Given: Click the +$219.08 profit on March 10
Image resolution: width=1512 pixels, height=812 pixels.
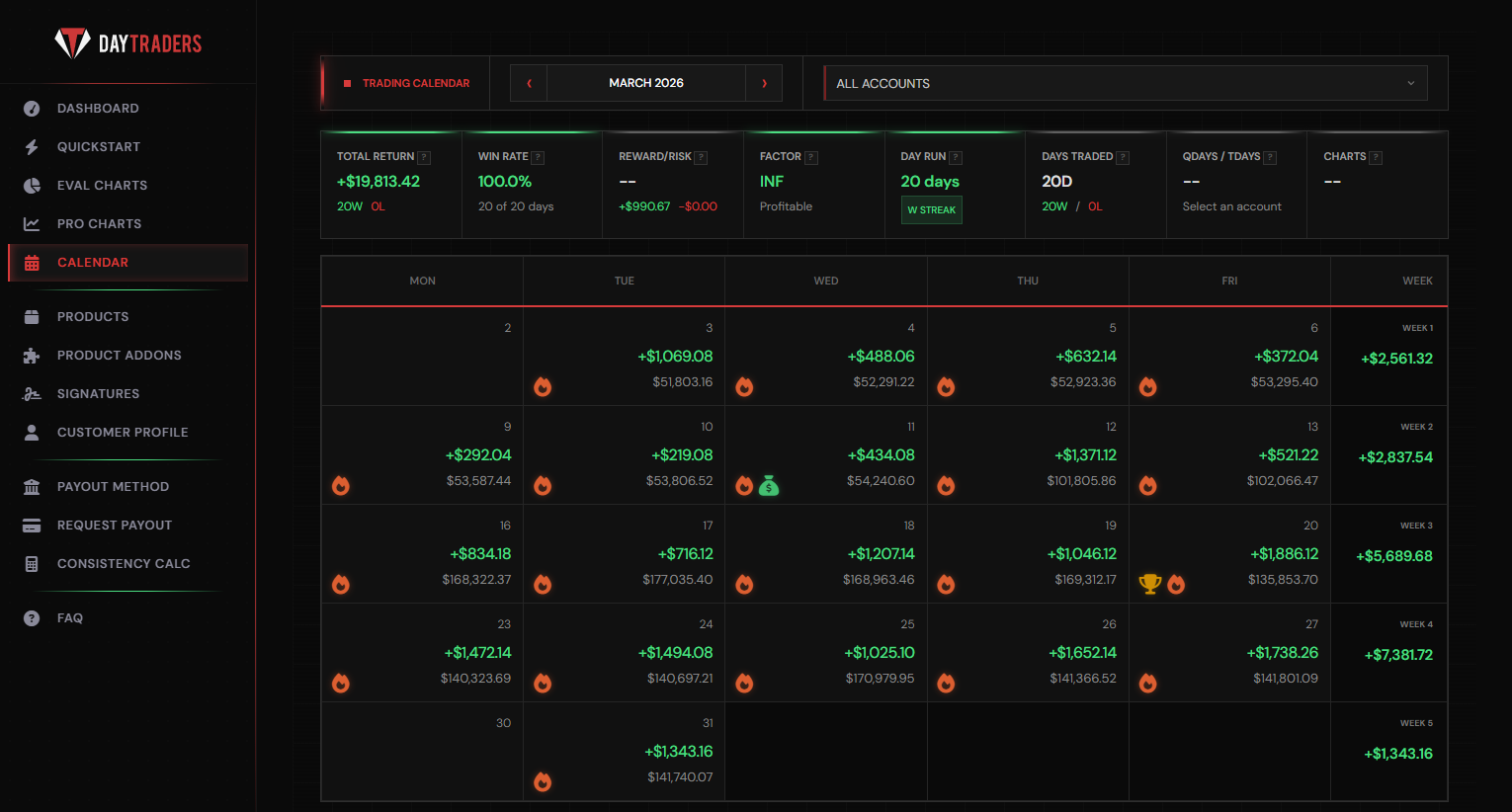Looking at the screenshot, I should (682, 455).
